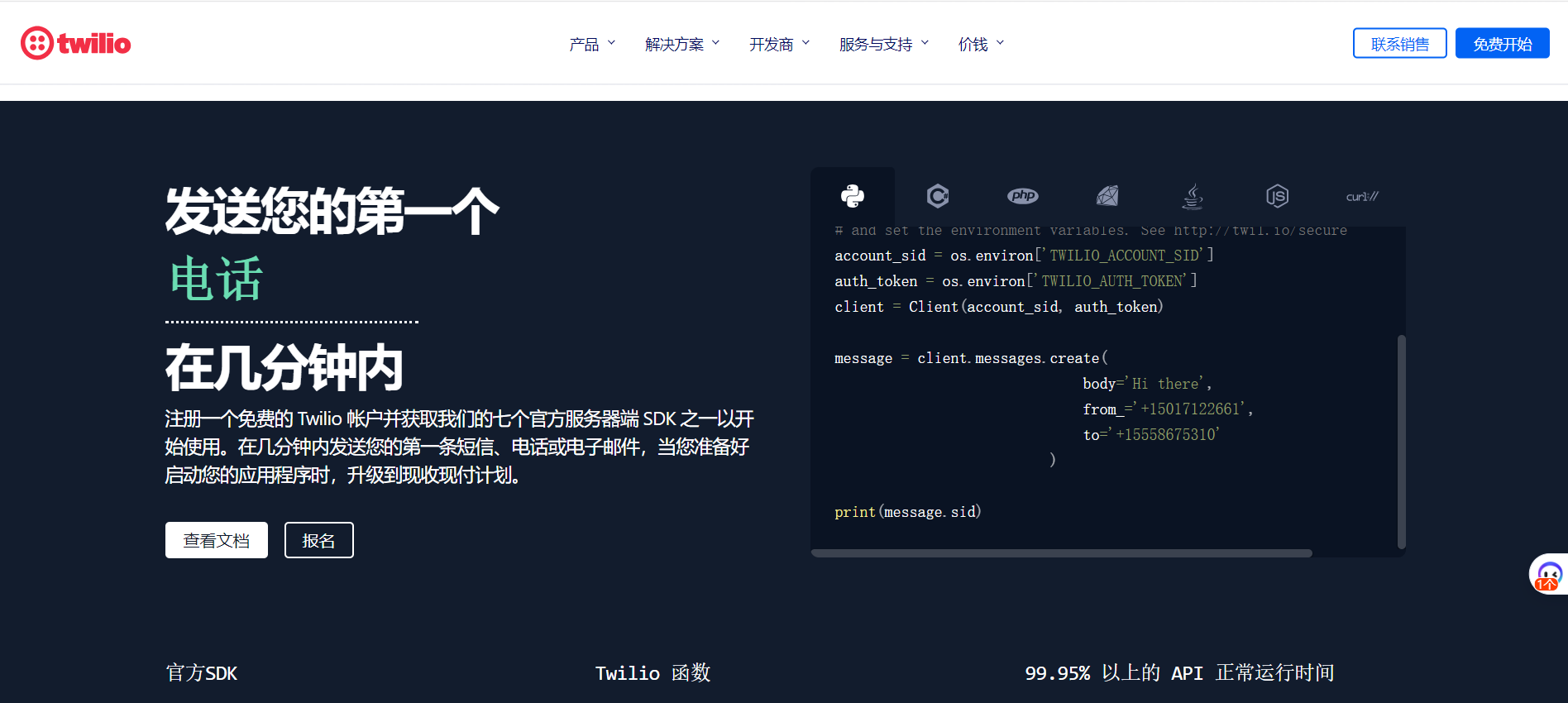
Task: Click the 官方SDK heading
Action: pyautogui.click(x=202, y=673)
